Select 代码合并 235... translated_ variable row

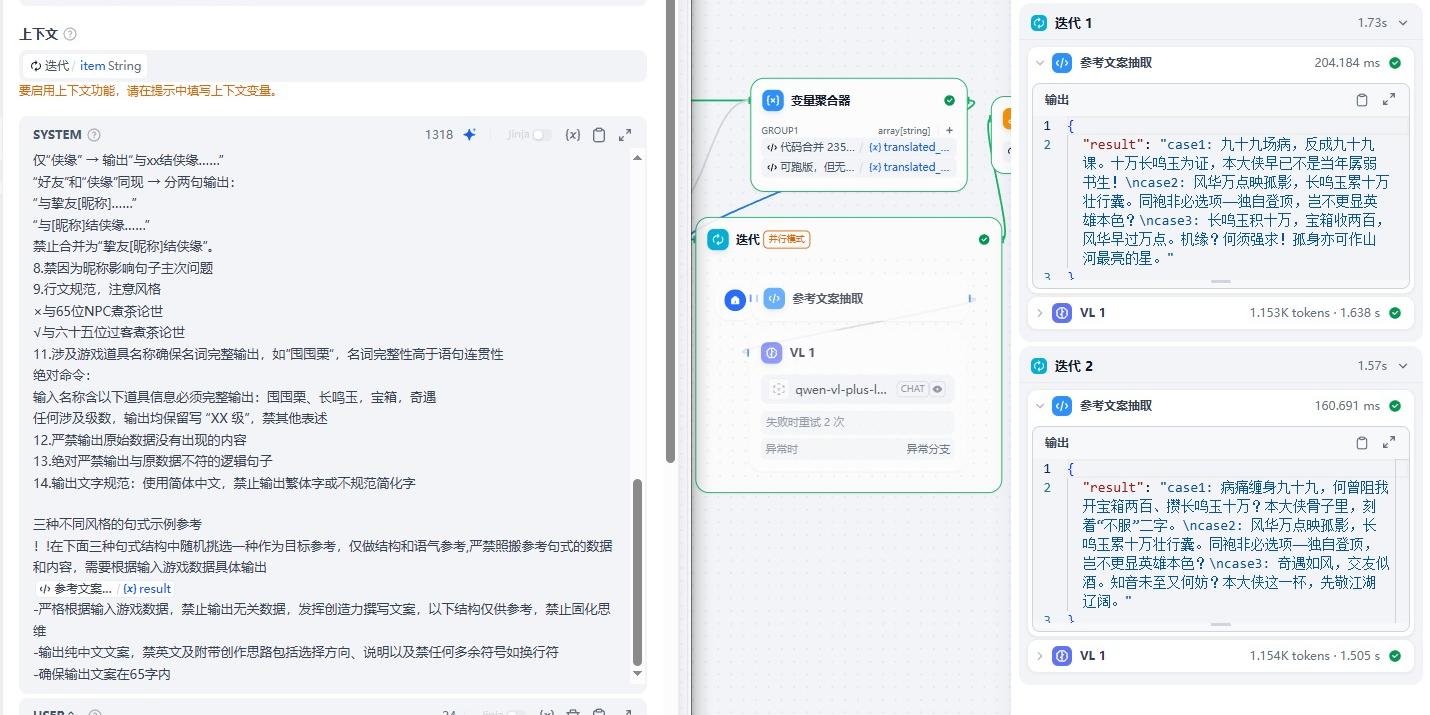click(858, 147)
